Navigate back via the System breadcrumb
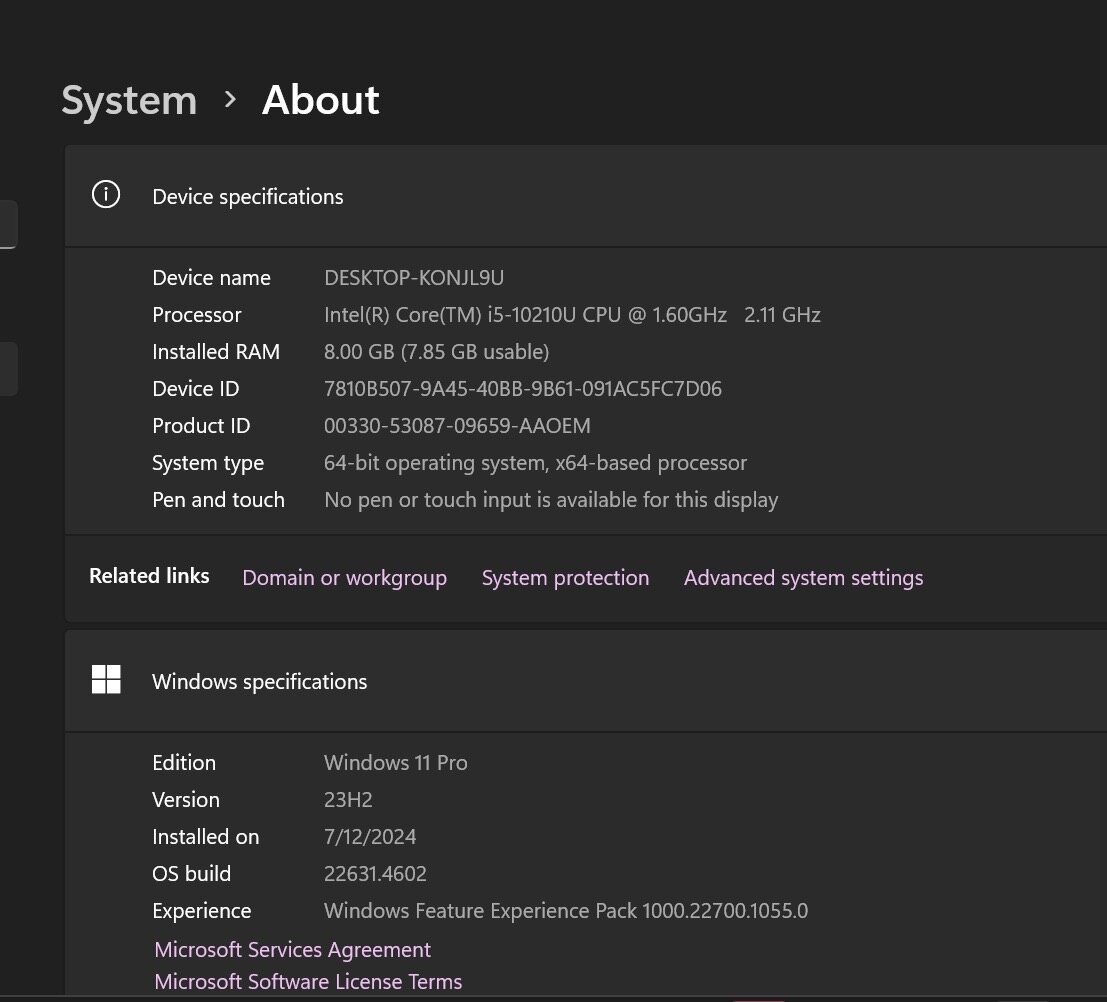This screenshot has width=1107, height=1002. point(128,100)
